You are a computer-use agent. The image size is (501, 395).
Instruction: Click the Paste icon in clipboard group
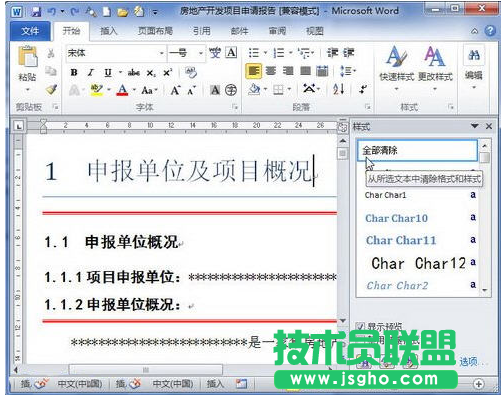[27, 57]
